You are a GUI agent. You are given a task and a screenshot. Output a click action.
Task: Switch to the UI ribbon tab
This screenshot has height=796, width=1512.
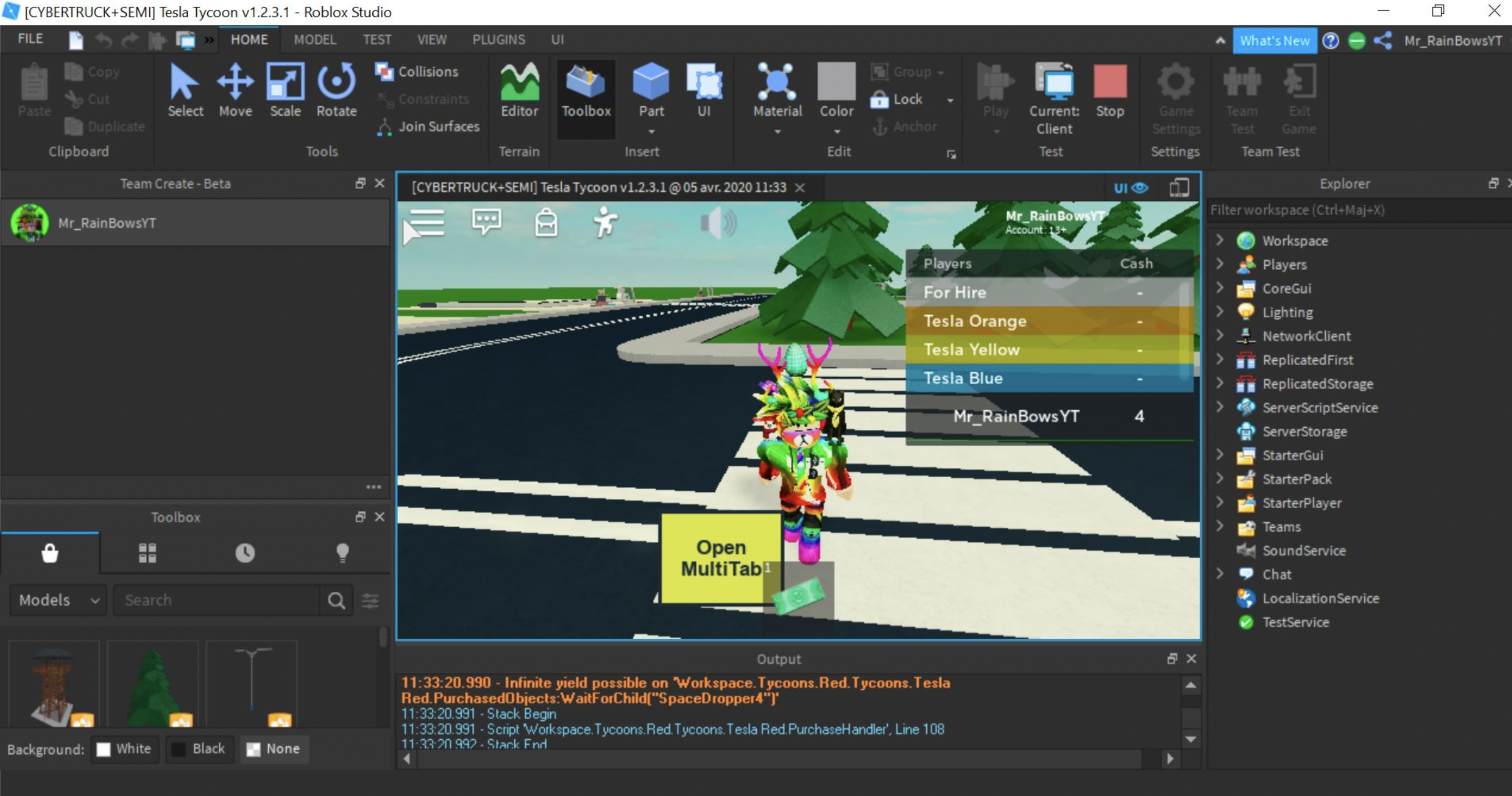click(x=557, y=39)
